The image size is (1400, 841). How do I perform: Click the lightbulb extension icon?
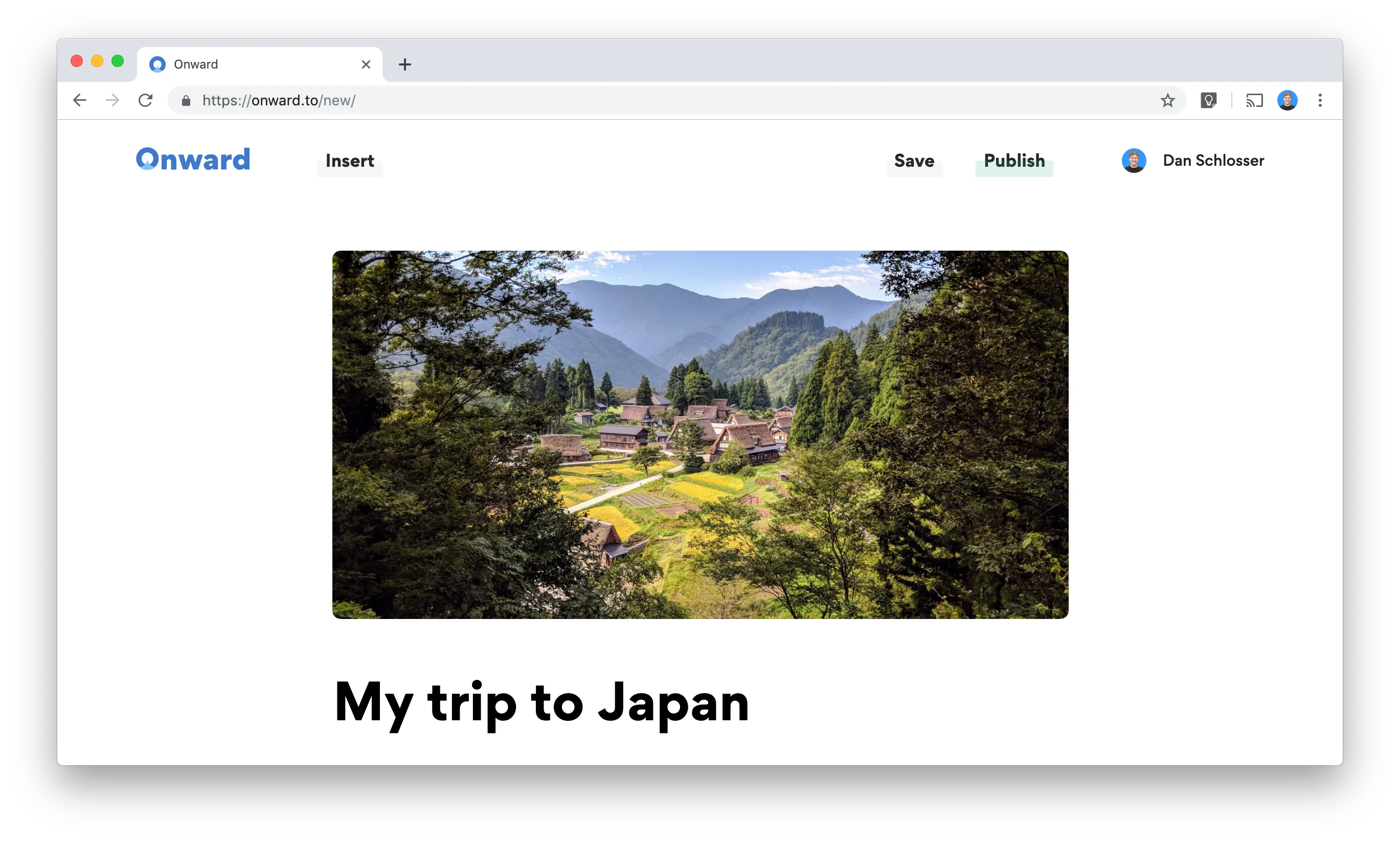pyautogui.click(x=1208, y=100)
